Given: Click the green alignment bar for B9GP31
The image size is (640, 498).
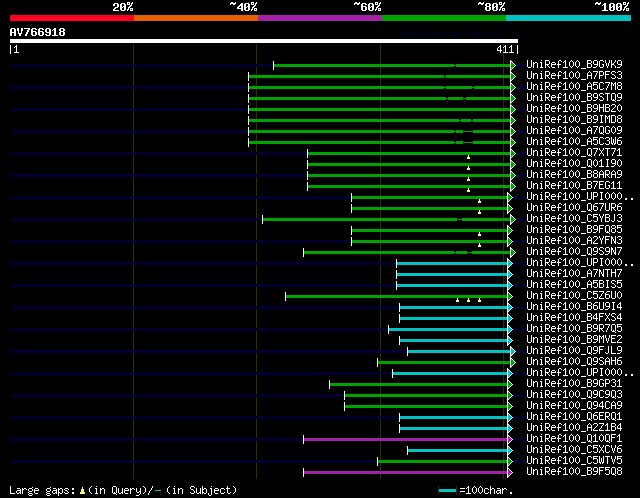Looking at the screenshot, I should click(418, 385).
